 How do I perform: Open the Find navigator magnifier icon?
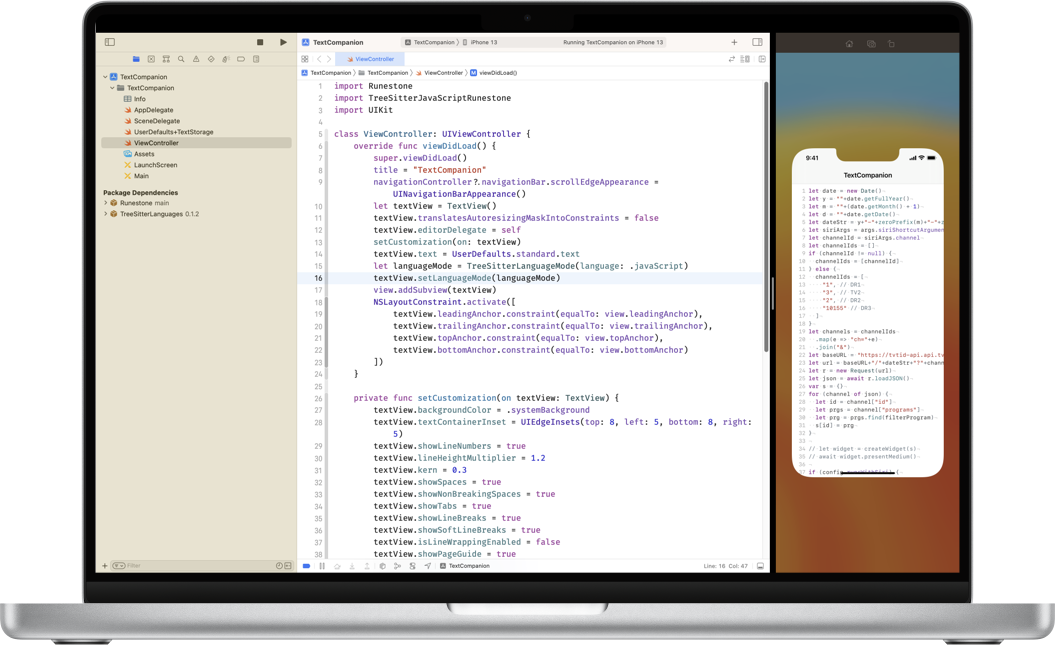[180, 58]
